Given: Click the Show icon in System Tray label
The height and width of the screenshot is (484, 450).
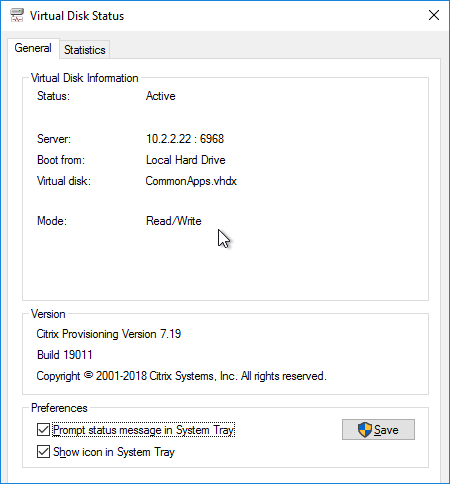Looking at the screenshot, I should click(x=114, y=452).
